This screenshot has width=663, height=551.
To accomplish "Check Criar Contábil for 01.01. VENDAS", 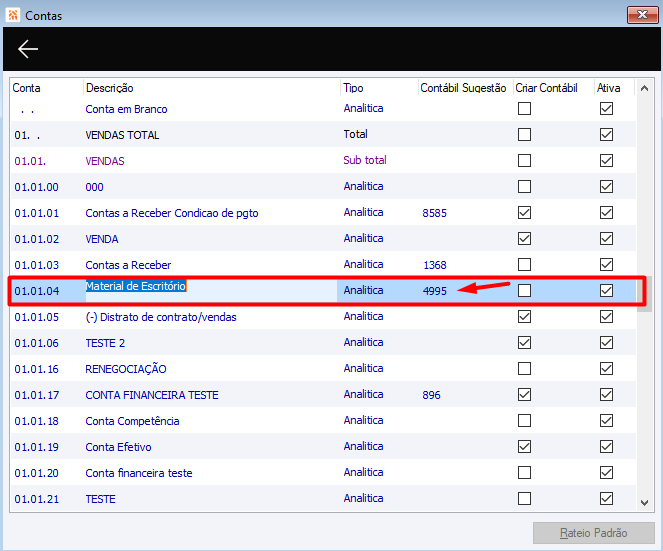I will click(524, 161).
